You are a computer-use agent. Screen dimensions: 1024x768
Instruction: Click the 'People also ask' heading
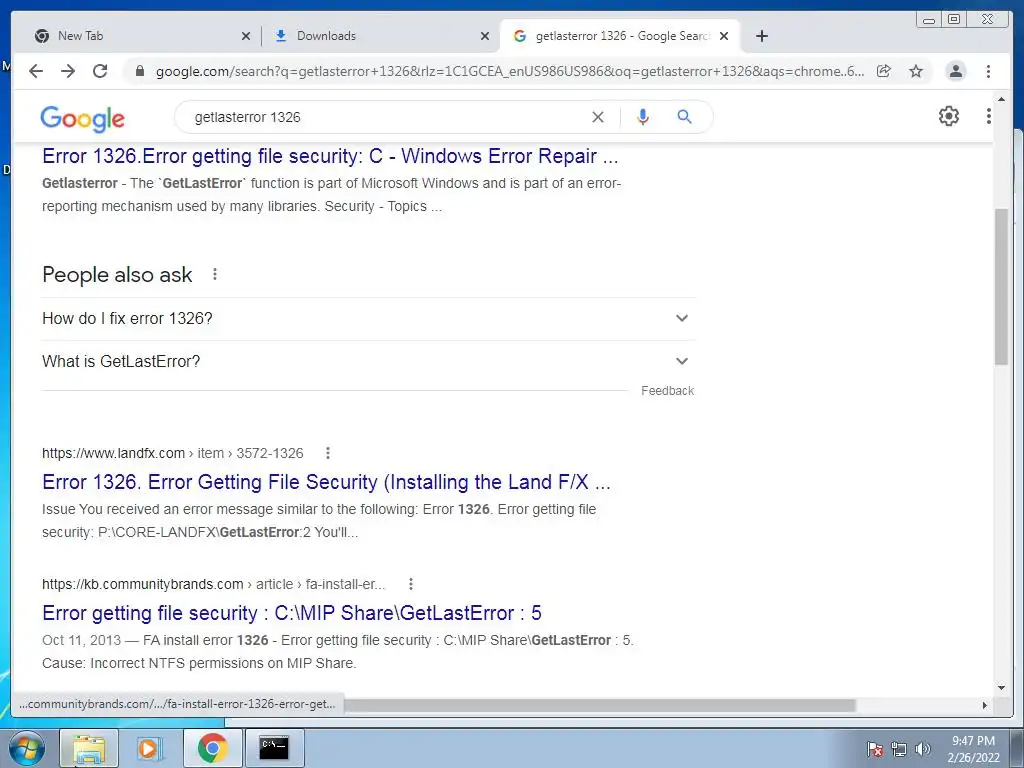click(x=117, y=275)
